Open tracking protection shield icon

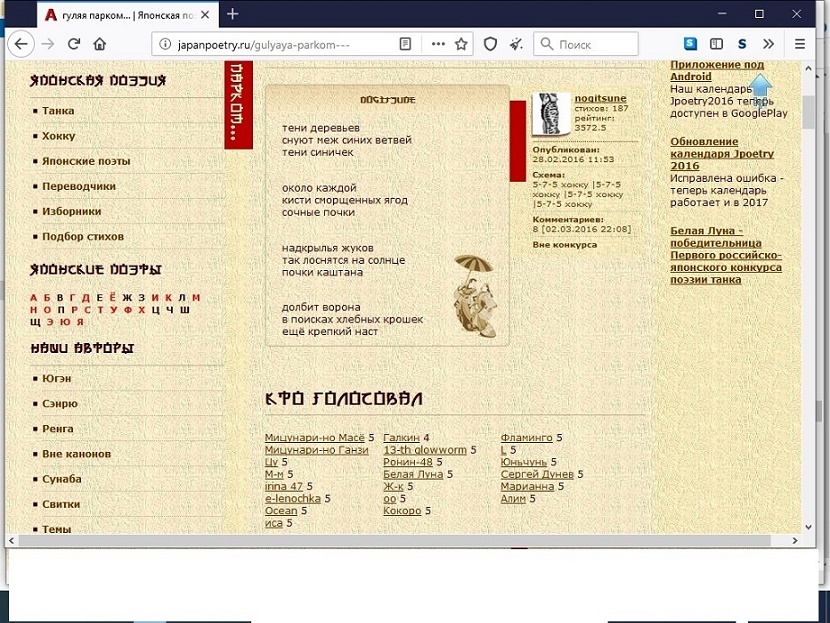point(490,44)
